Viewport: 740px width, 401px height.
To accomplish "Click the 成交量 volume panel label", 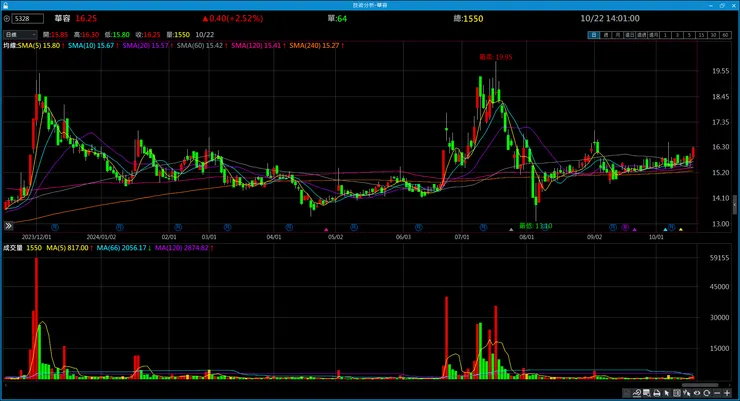I will [x=13, y=248].
